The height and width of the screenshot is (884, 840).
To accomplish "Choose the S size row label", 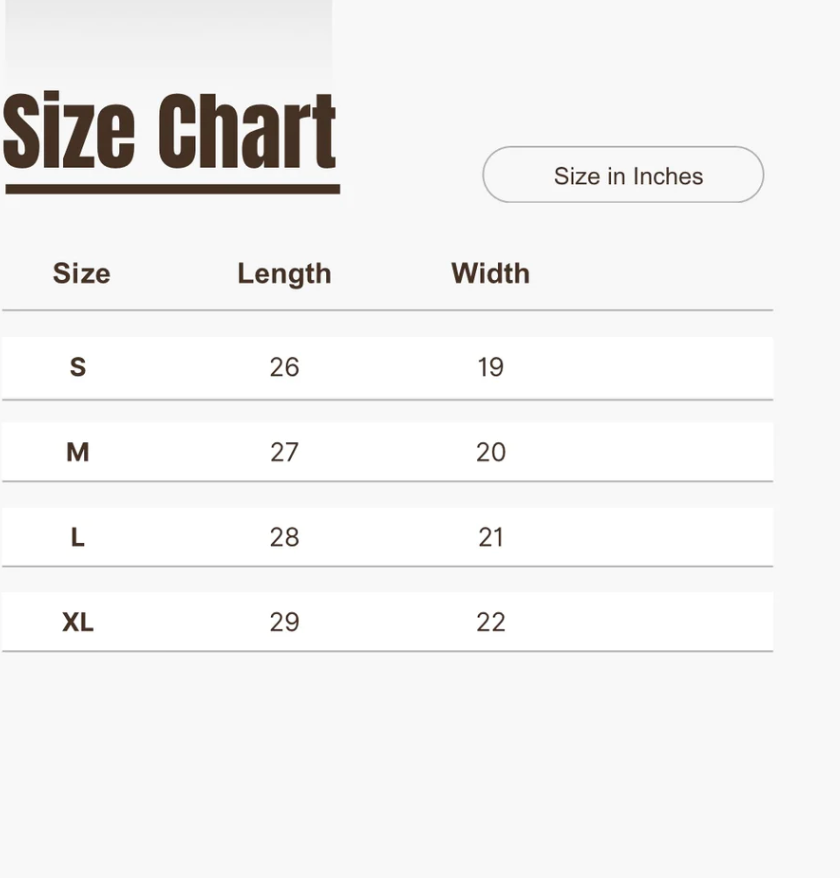I will tap(78, 367).
